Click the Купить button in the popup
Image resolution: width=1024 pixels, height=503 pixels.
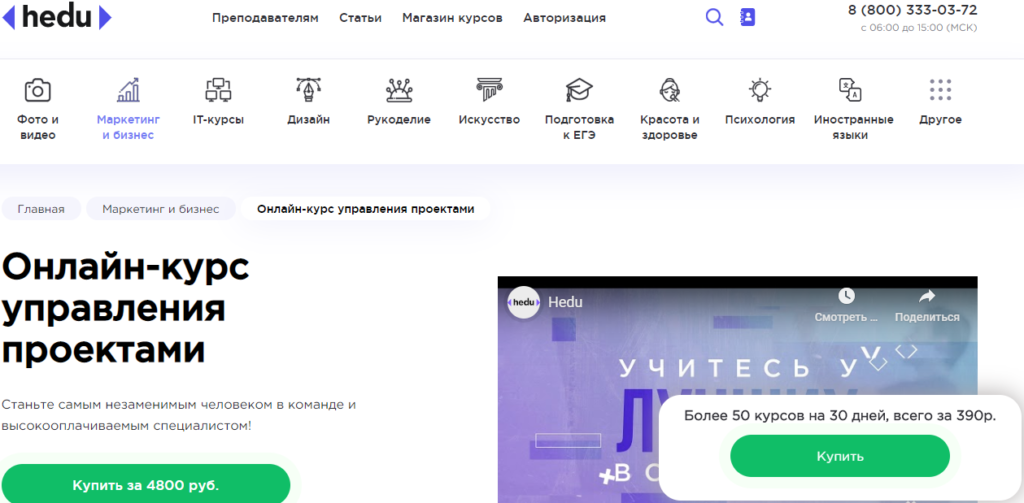tap(839, 456)
